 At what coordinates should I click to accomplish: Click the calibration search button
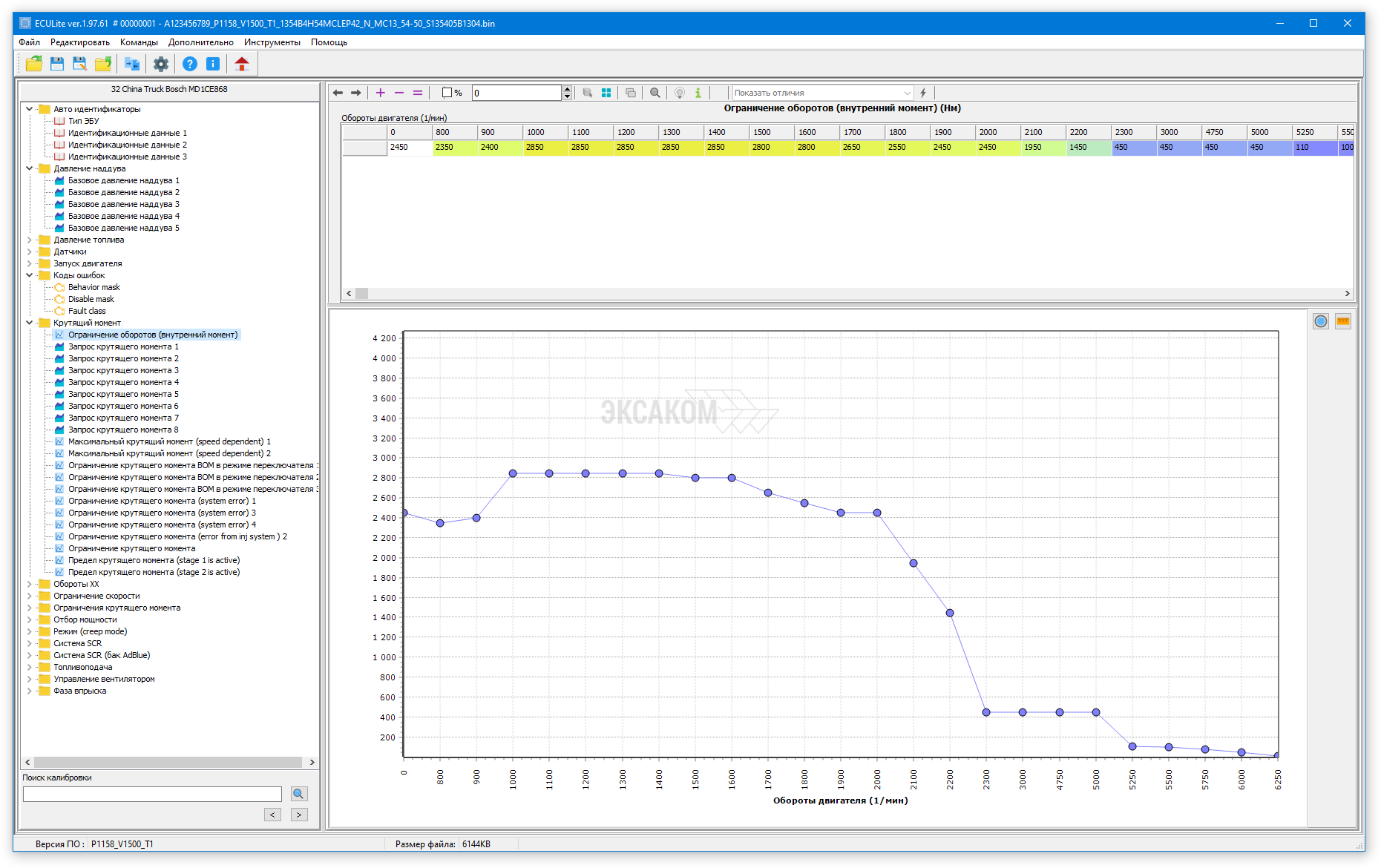(298, 794)
